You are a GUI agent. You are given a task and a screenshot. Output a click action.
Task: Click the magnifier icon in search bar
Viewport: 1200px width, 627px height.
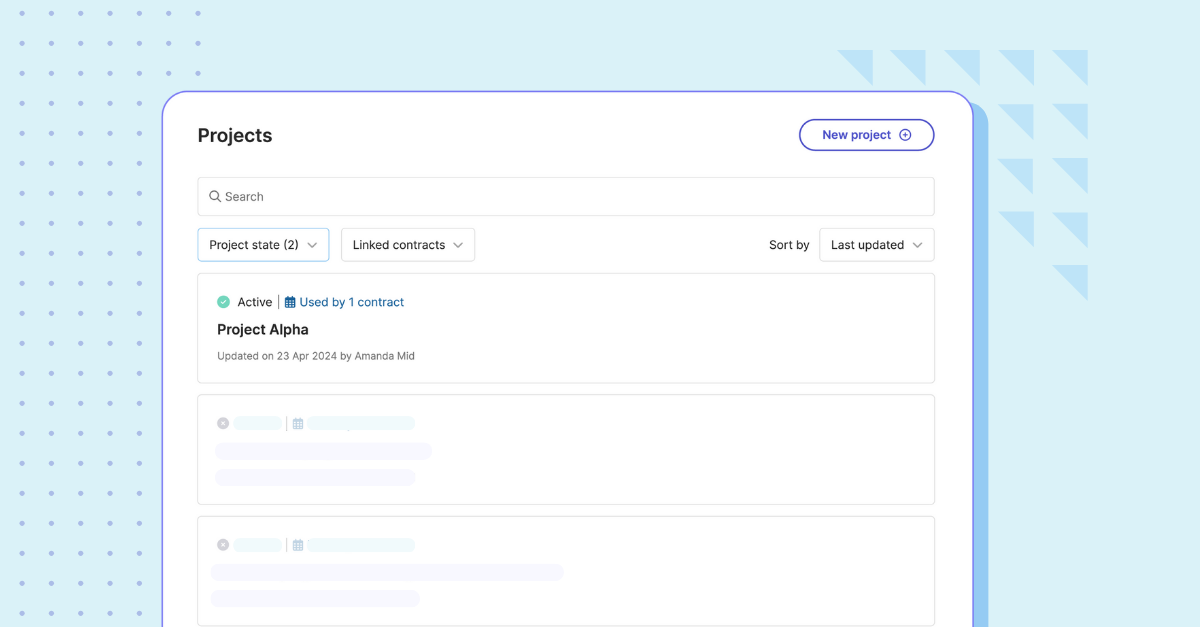tap(215, 197)
